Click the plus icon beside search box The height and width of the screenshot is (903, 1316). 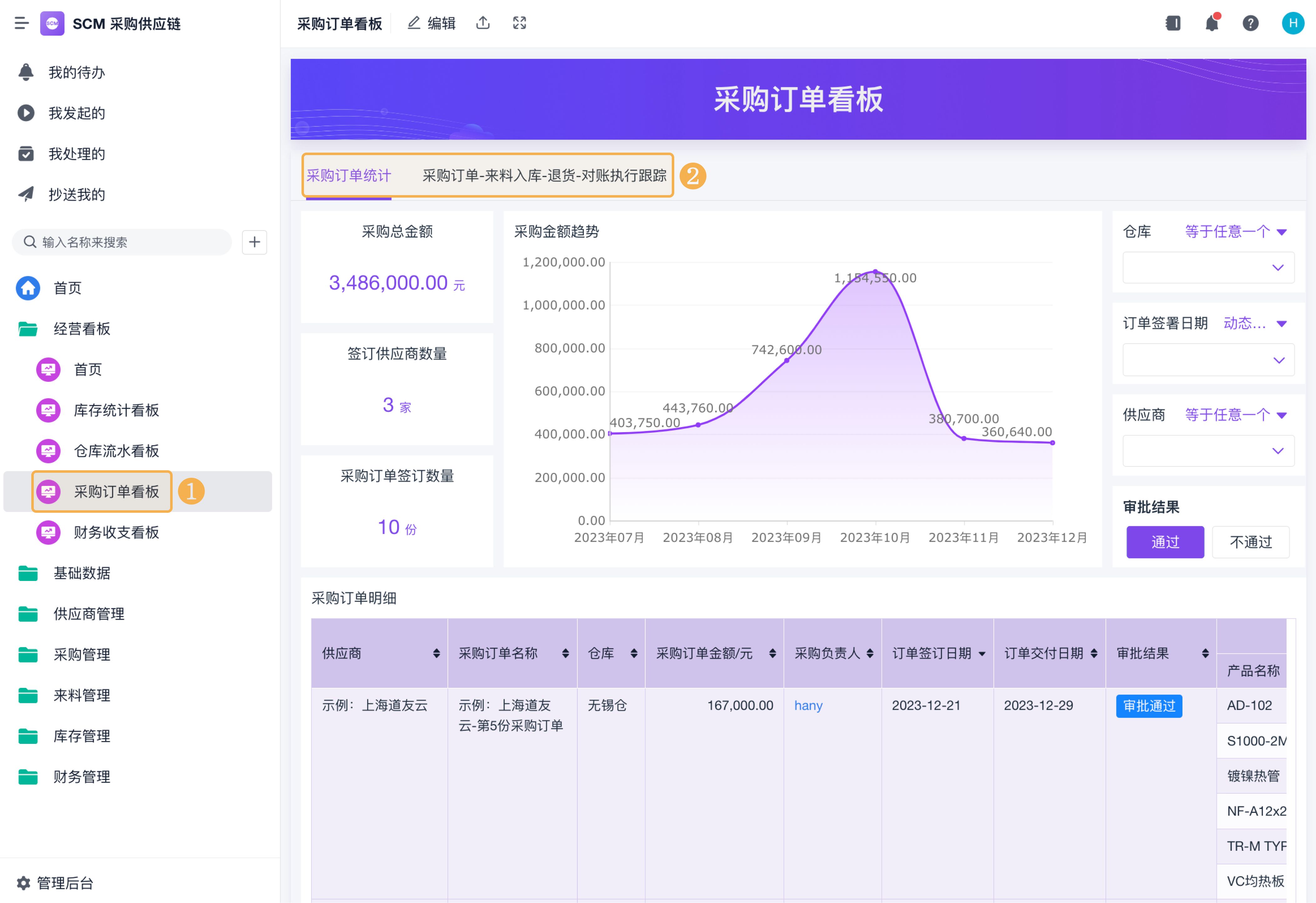click(x=254, y=242)
